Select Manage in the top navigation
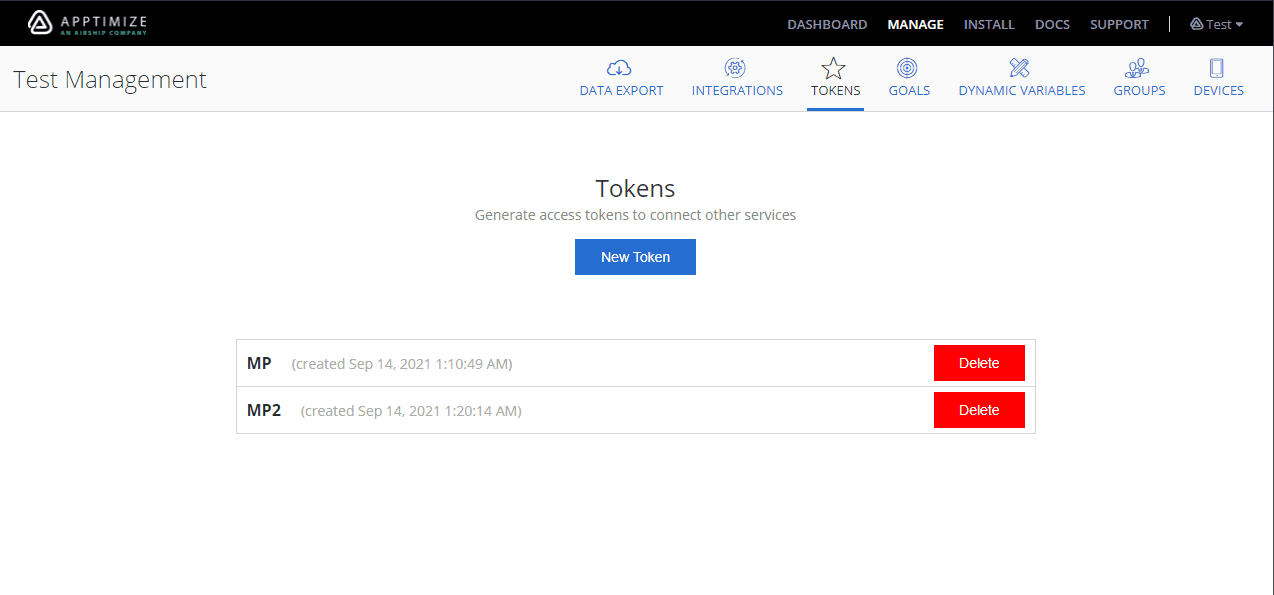The image size is (1274, 595). click(915, 24)
